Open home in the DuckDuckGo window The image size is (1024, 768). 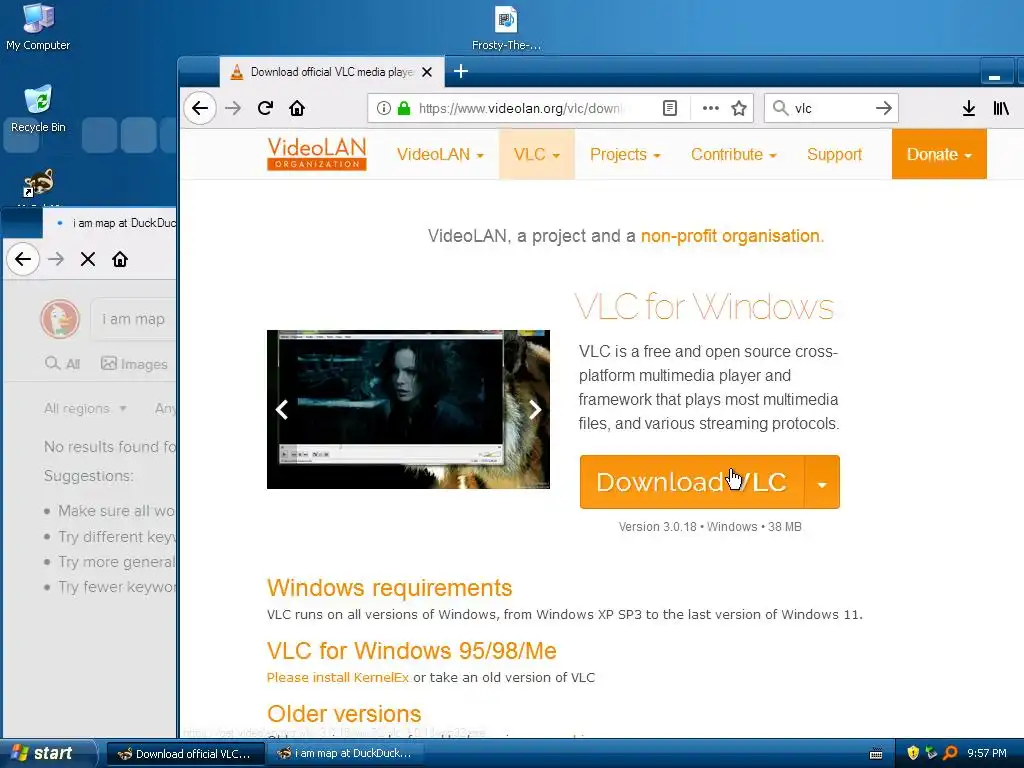[x=120, y=259]
